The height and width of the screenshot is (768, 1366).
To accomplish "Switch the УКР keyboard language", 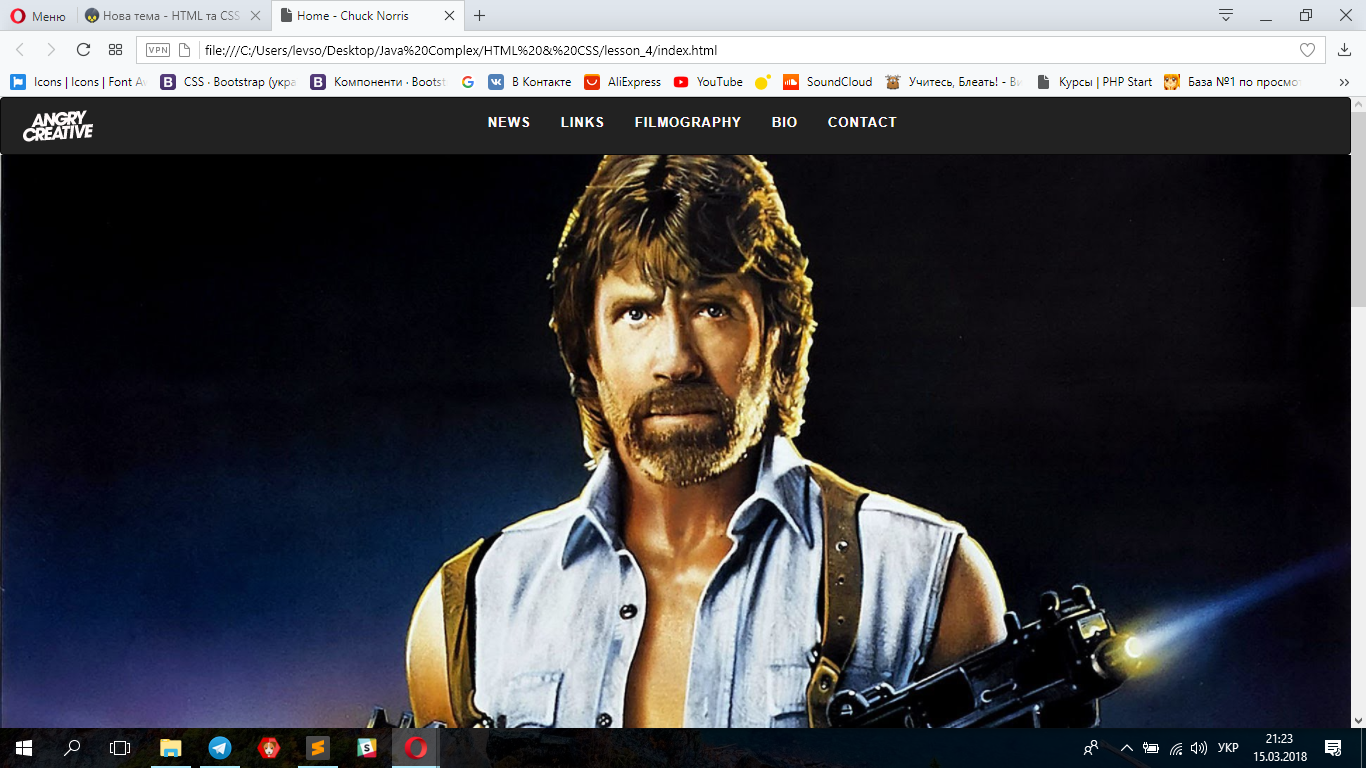I will (1229, 748).
